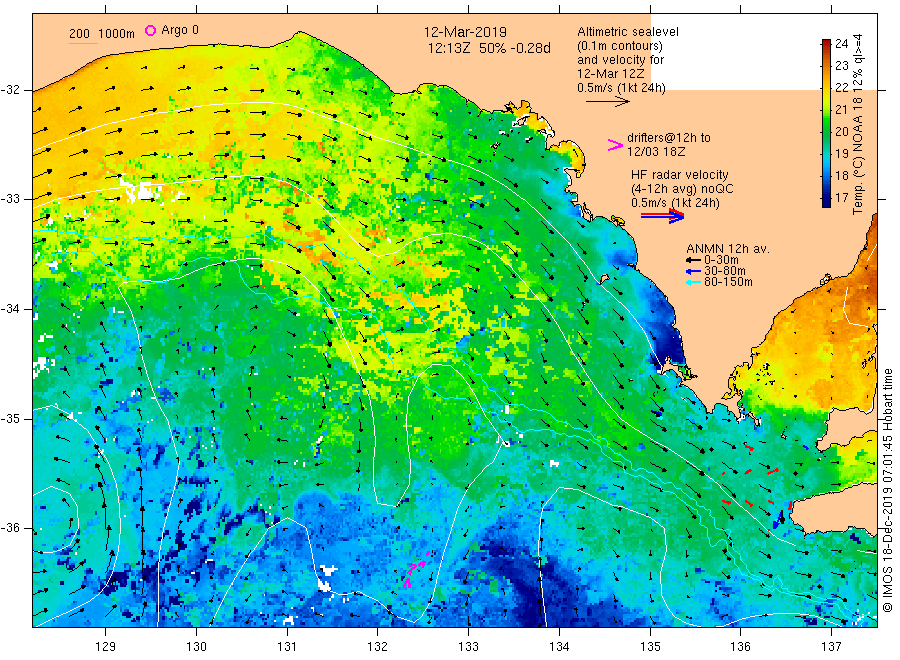Click the '12:13Z 50% -0.28d' text

488,48
